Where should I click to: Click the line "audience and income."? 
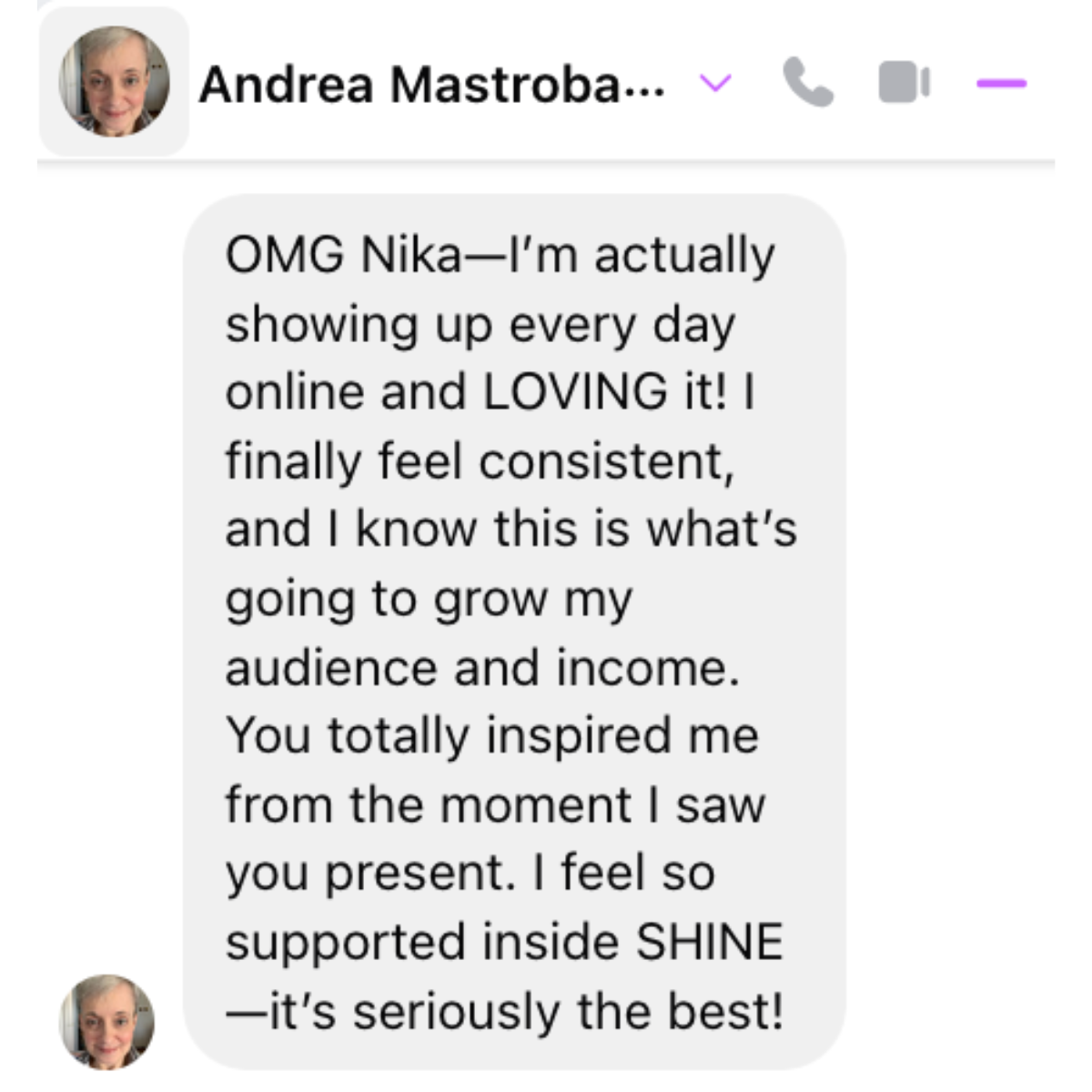coord(482,667)
